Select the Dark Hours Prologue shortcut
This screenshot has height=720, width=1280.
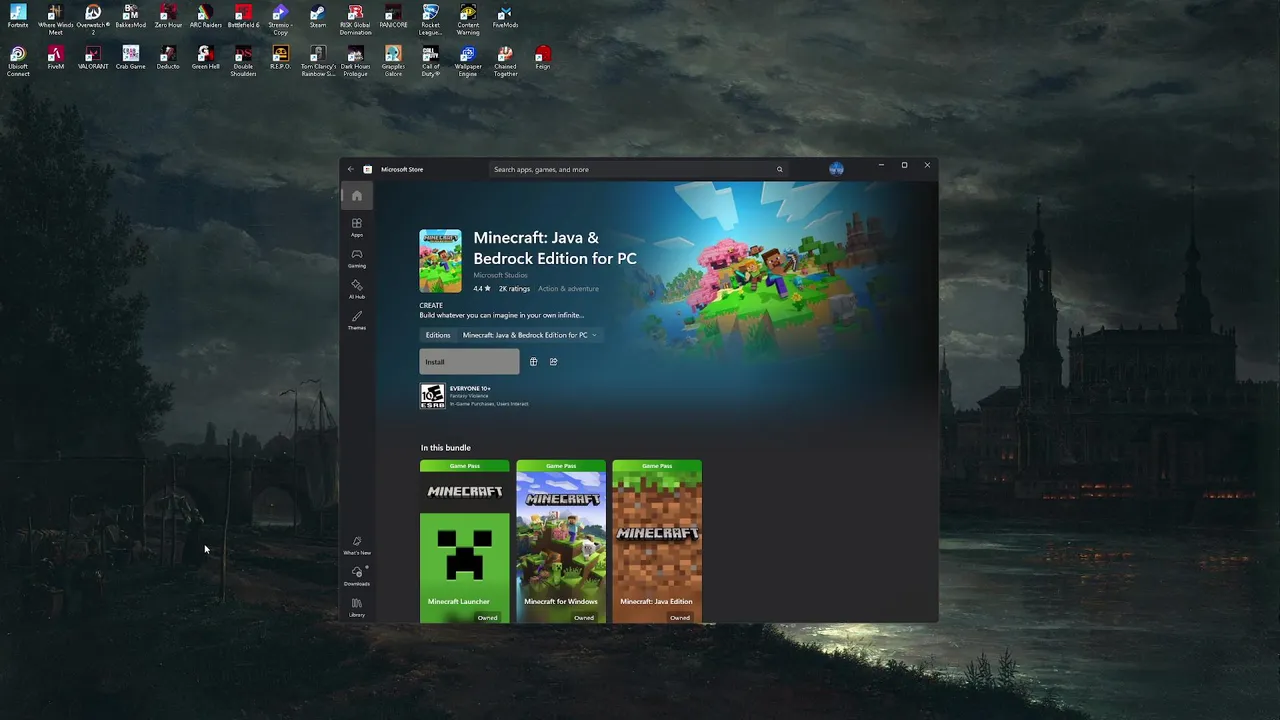point(355,61)
